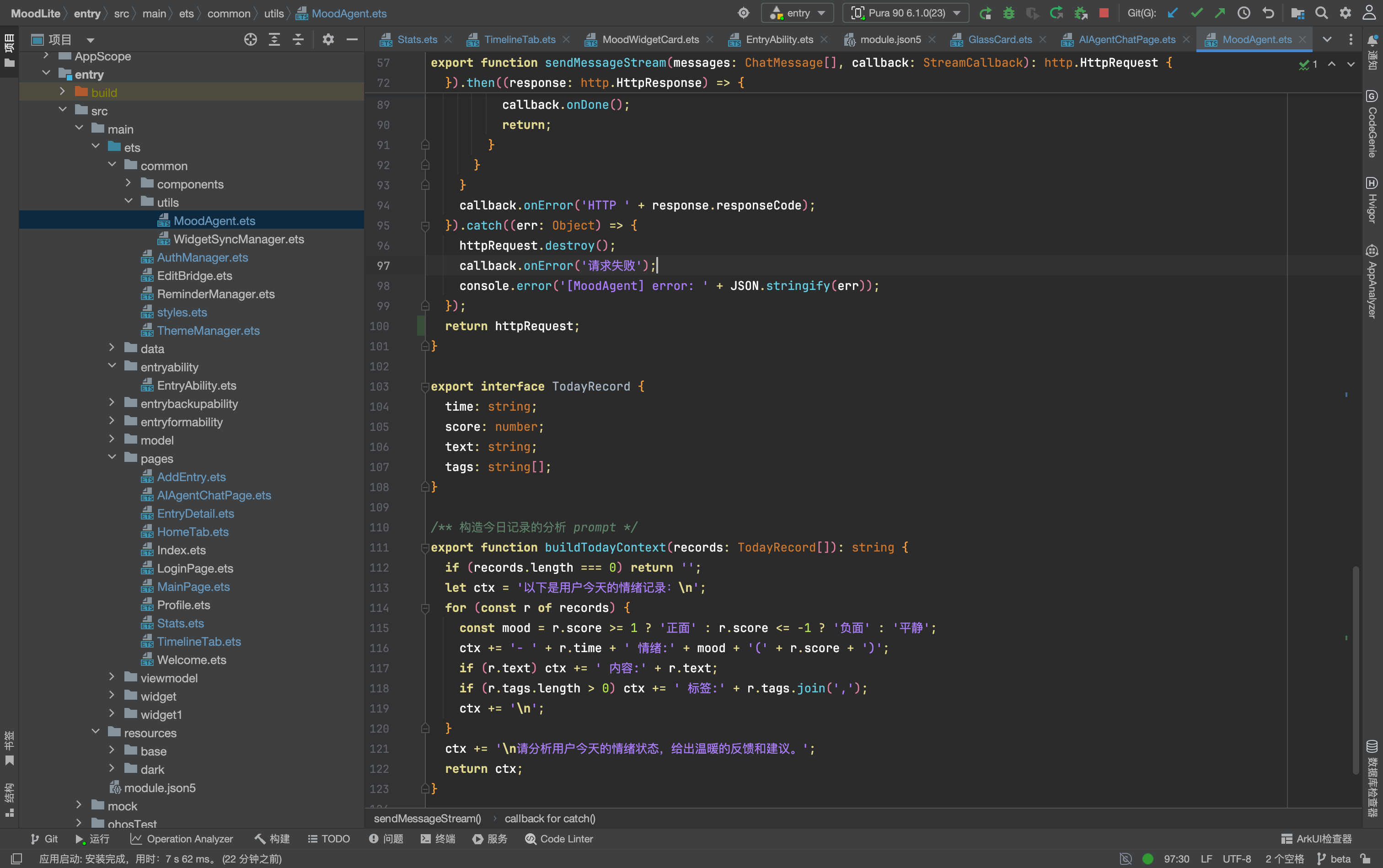The width and height of the screenshot is (1383, 868).
Task: Toggle fold marker at line 111
Action: point(425,548)
